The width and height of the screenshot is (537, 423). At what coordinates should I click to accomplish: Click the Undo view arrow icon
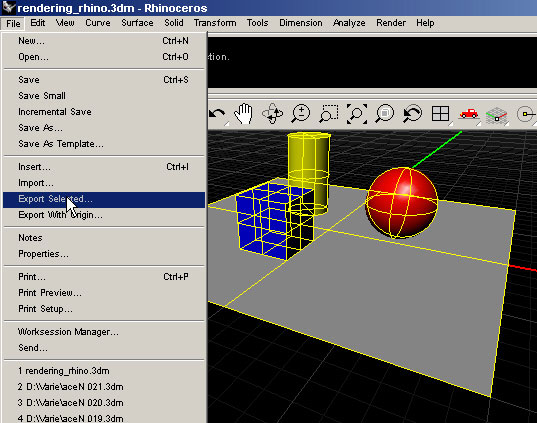click(217, 114)
